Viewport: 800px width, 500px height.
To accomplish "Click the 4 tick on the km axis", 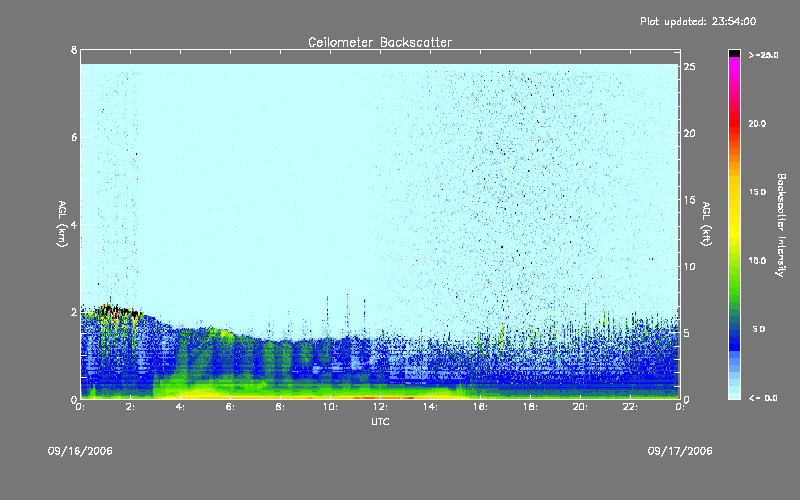I will pos(74,224).
